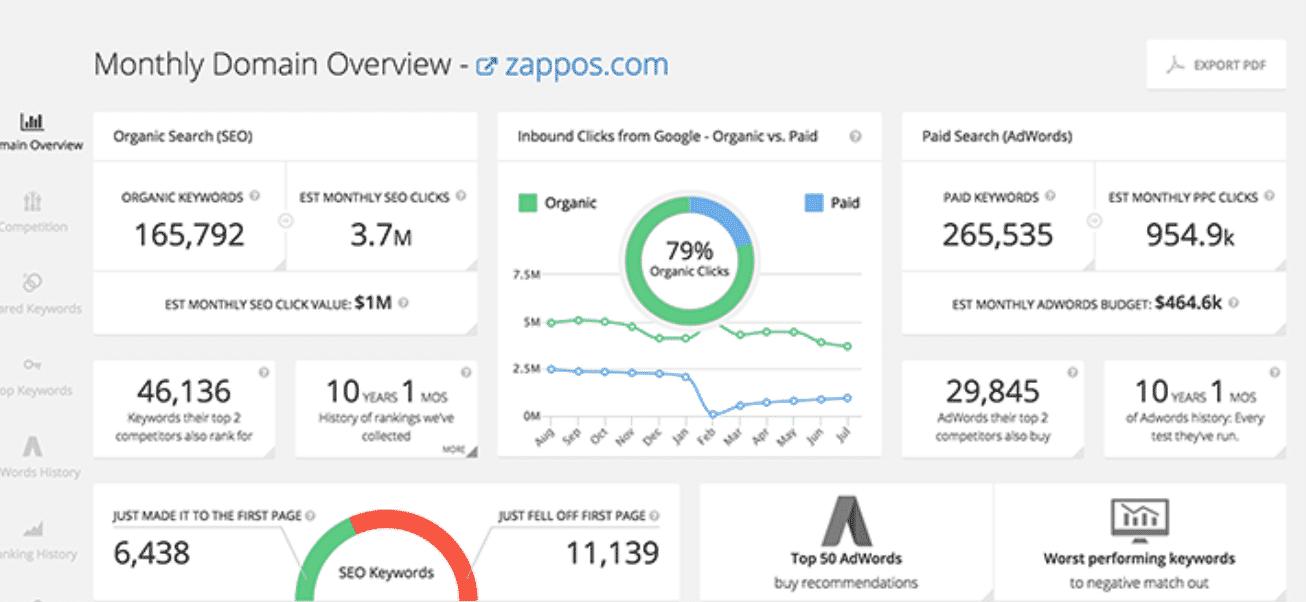Click the 265,535 paid keywords value

[997, 235]
